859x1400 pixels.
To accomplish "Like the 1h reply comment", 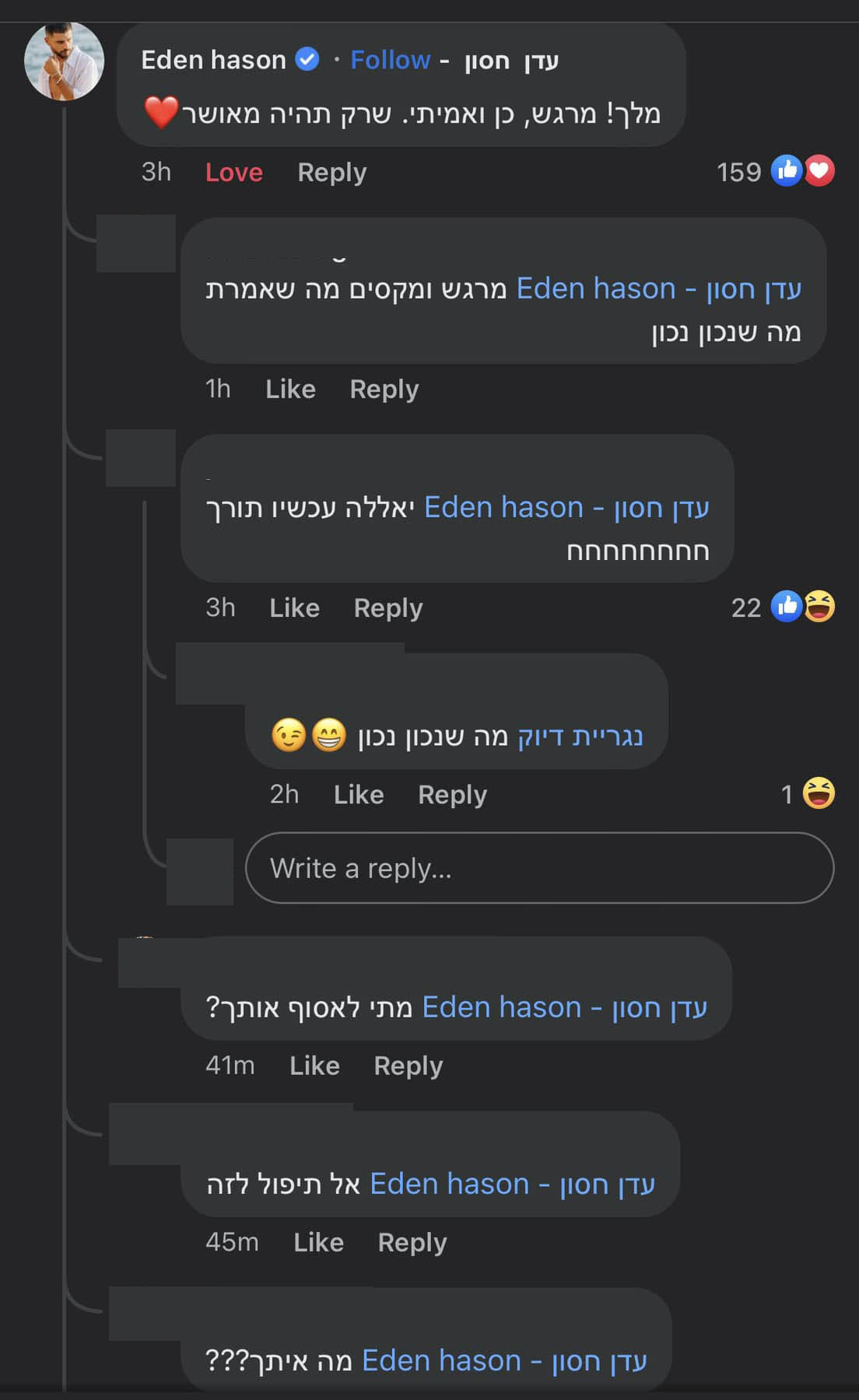I will tap(290, 389).
